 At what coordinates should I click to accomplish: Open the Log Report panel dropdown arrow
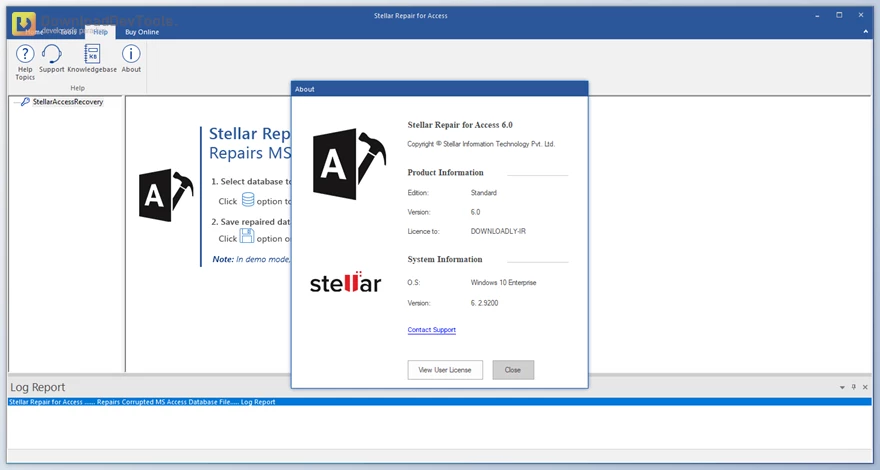point(842,387)
